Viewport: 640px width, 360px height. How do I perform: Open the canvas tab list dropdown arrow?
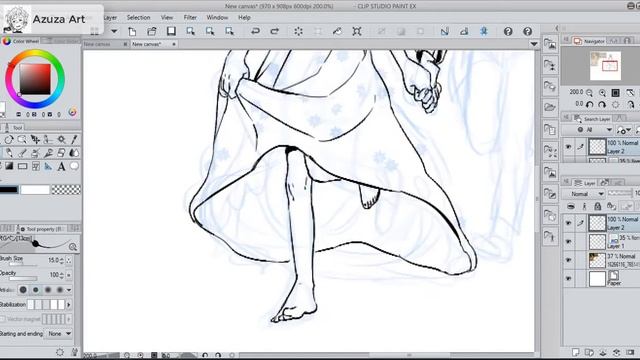click(534, 44)
